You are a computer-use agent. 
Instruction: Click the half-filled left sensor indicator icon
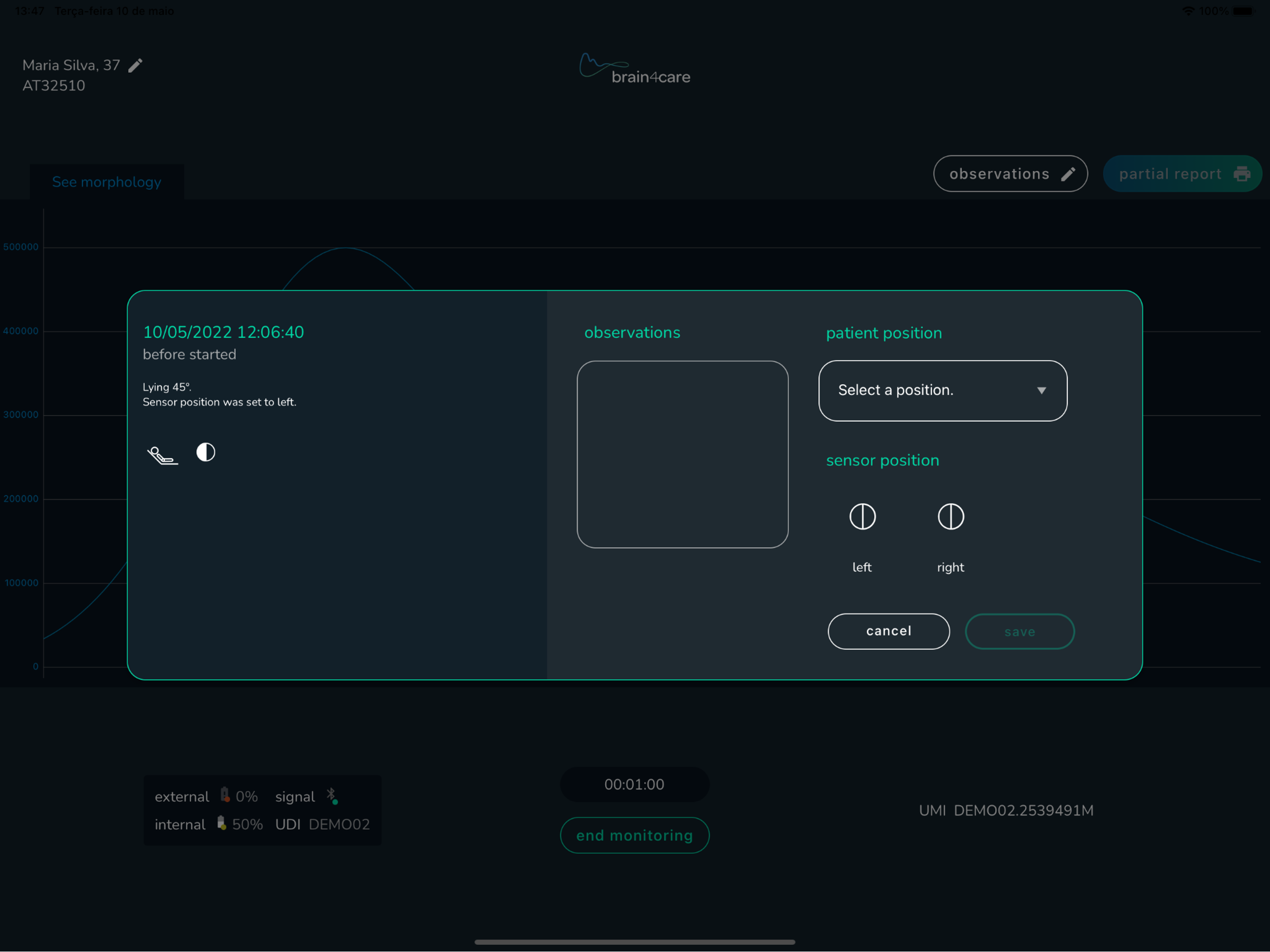(205, 452)
